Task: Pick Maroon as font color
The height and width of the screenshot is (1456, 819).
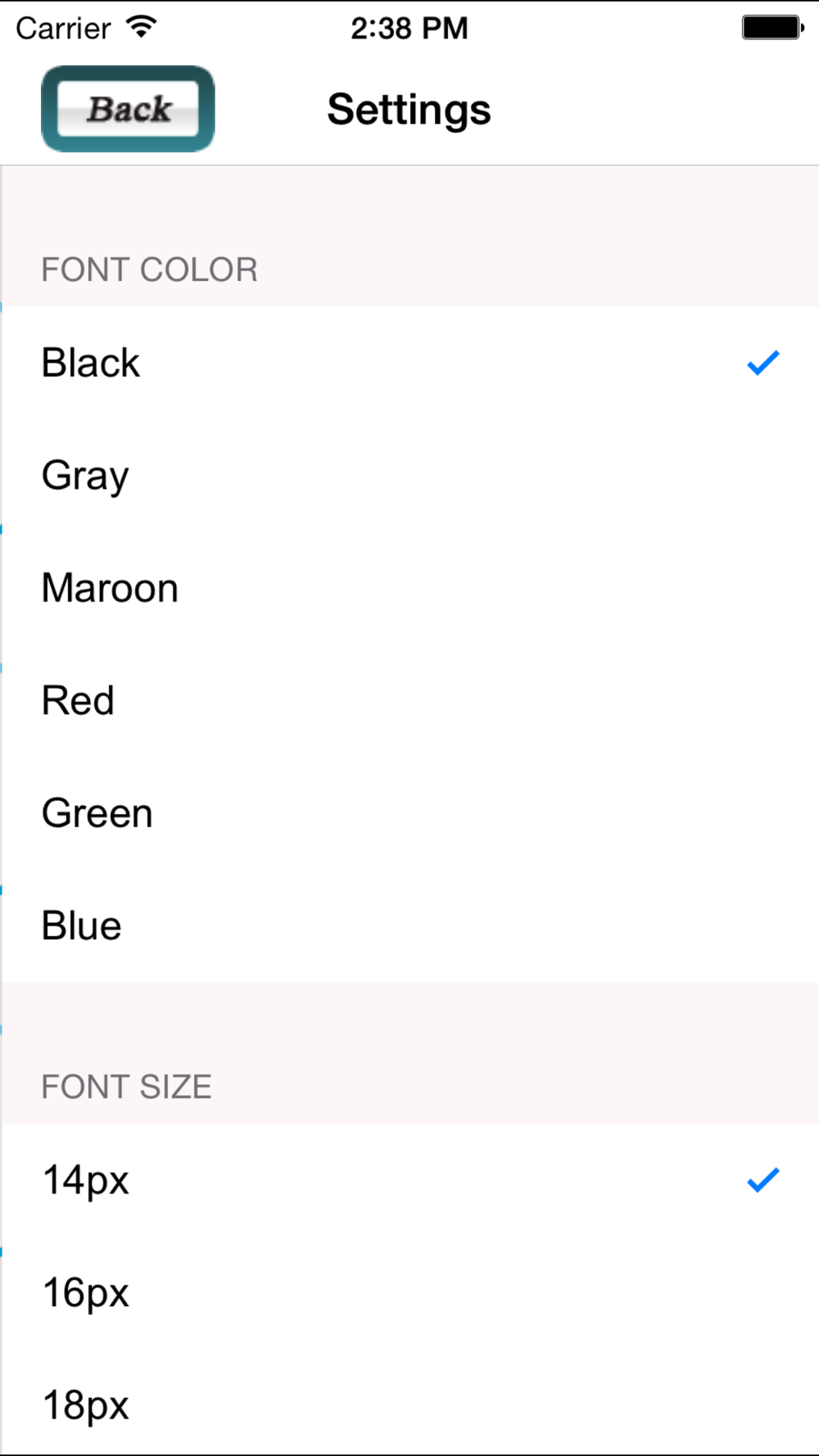Action: 409,588
